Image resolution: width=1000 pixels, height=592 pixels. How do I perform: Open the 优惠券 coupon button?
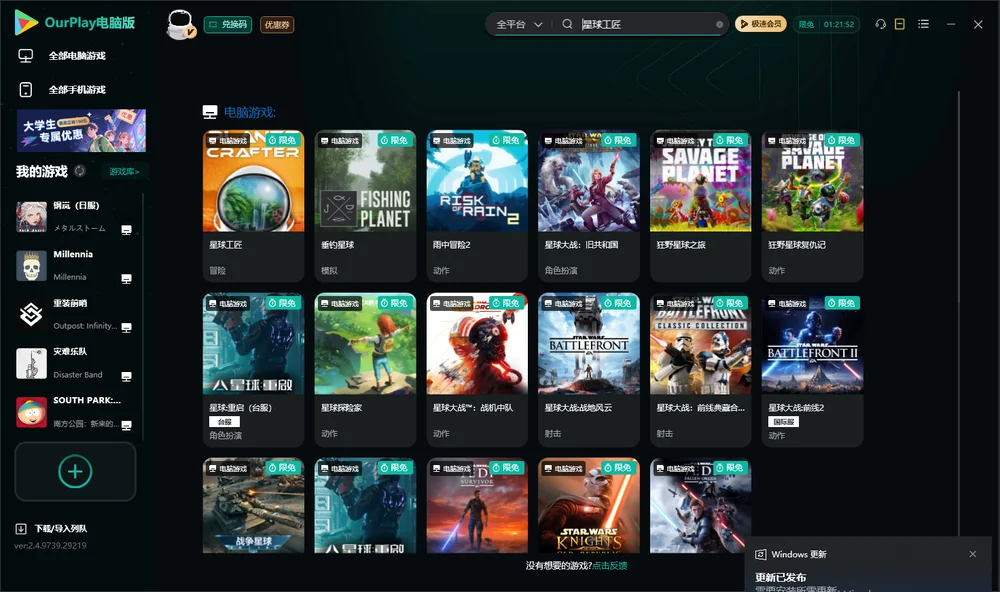[x=277, y=24]
